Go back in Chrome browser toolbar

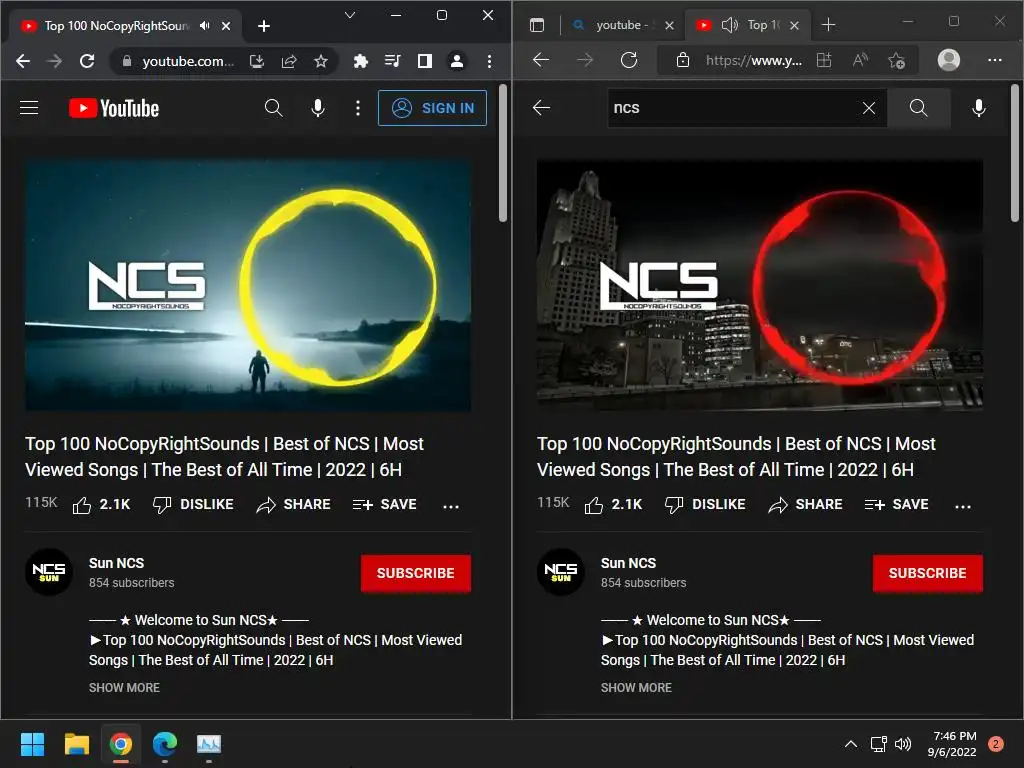point(23,61)
